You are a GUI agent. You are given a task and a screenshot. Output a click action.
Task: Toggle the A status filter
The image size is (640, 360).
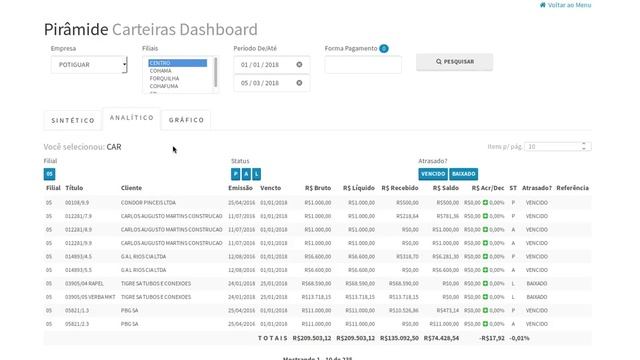tap(246, 174)
